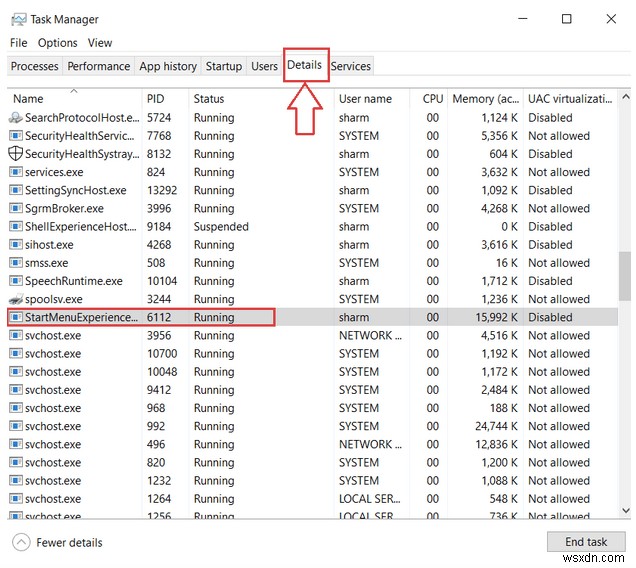Click icon of svchost.exe PID 968
636x568 pixels.
click(15, 408)
